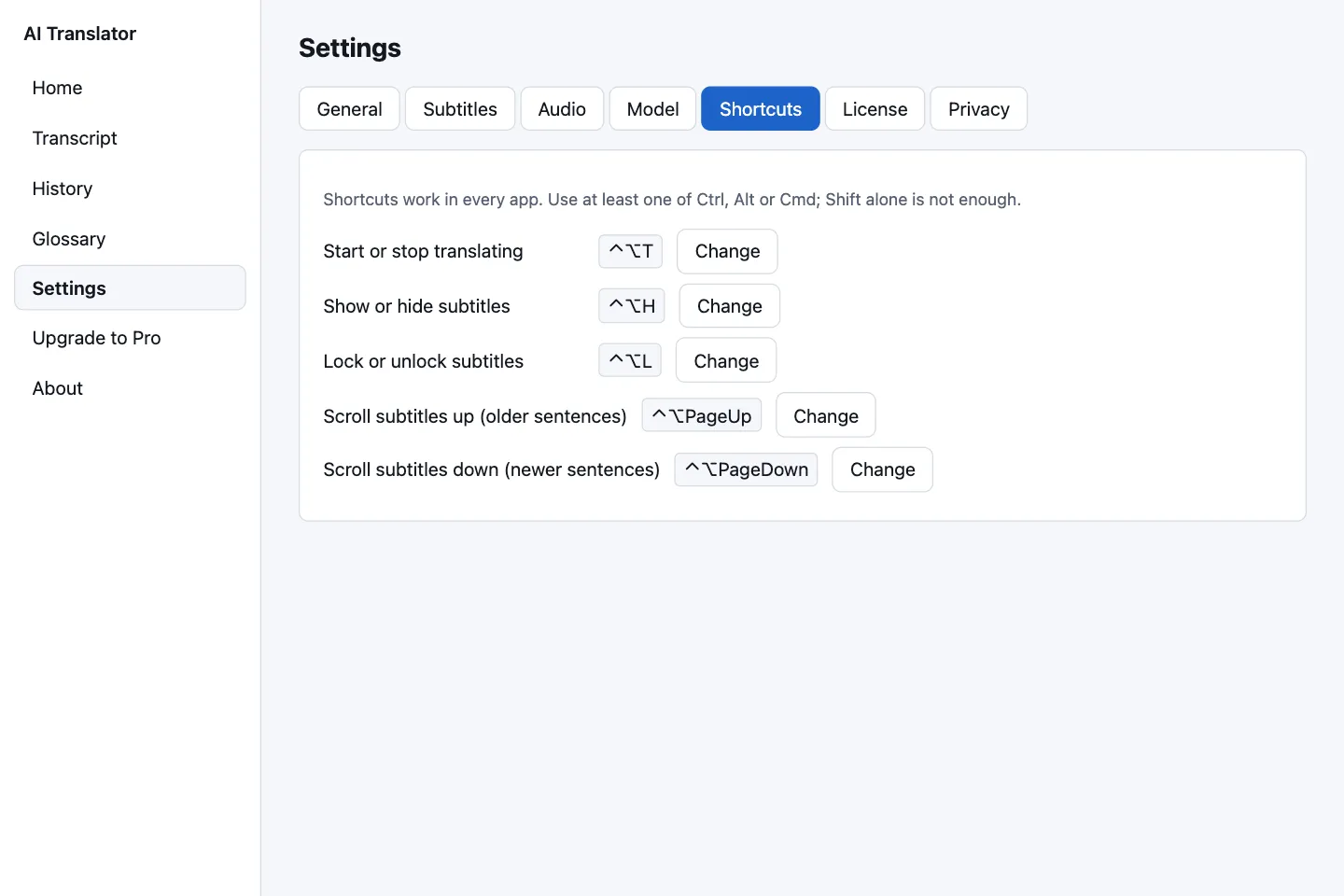Click 'Scroll subtitles down (newer sentences)' label
1344x896 pixels.
click(491, 469)
